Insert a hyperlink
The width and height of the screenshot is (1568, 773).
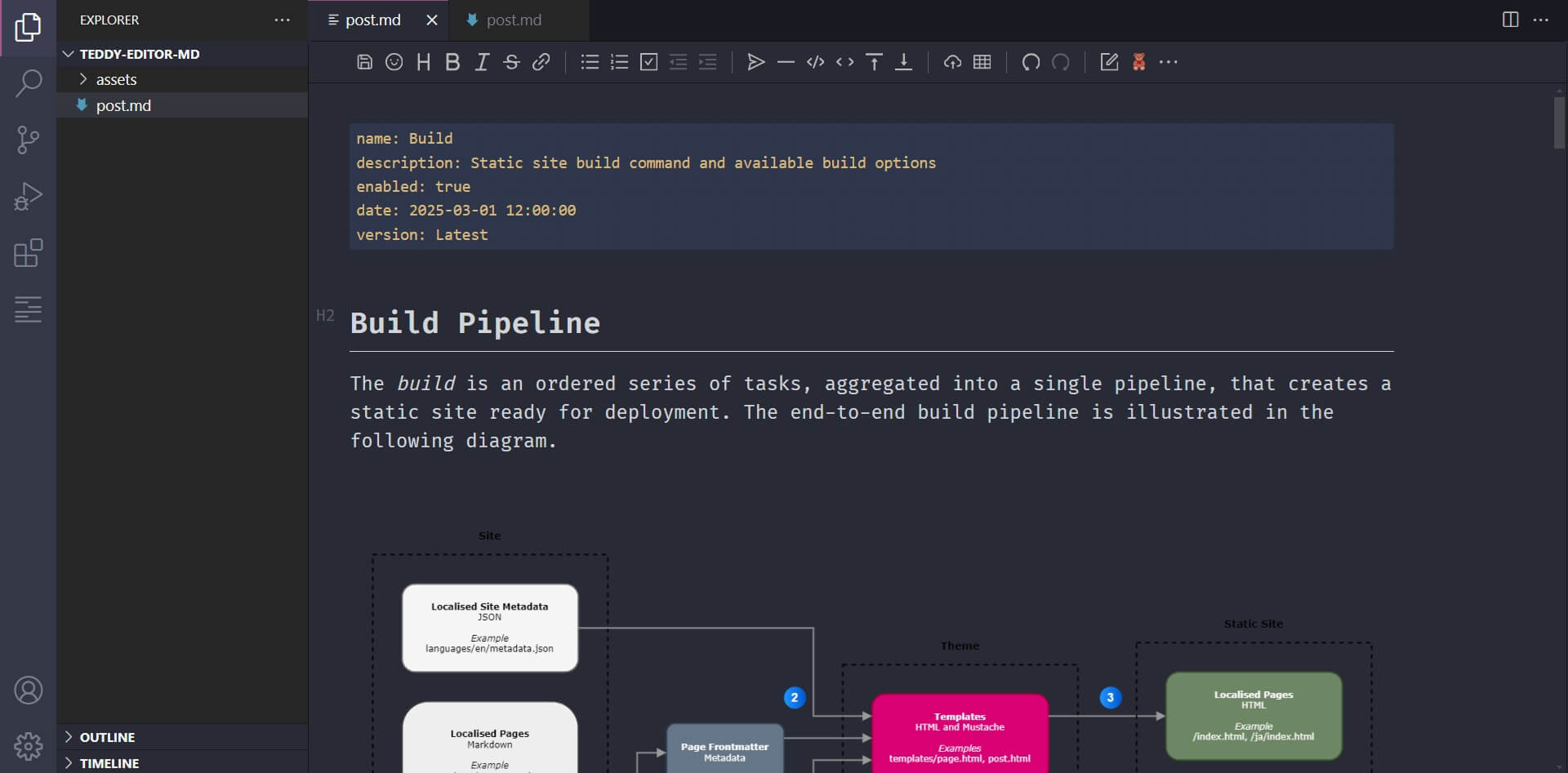(x=541, y=62)
